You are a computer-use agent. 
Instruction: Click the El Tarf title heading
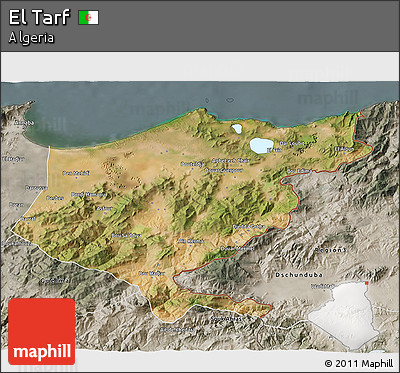click(x=39, y=17)
